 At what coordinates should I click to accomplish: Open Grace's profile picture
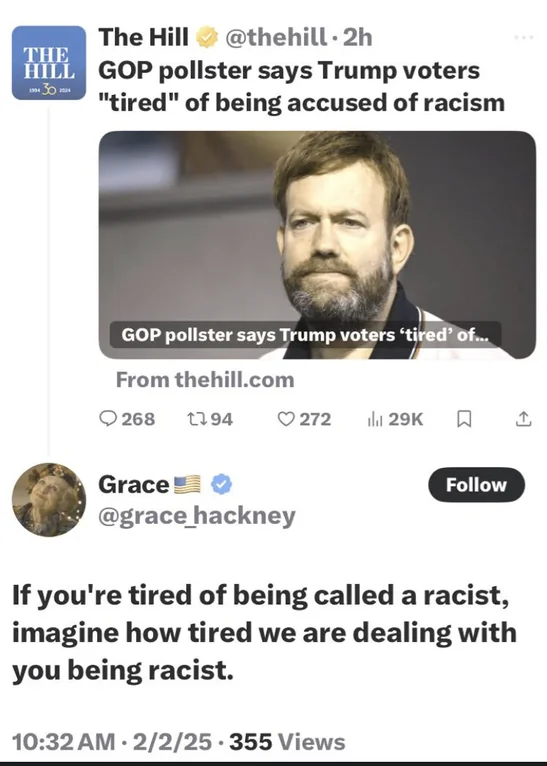tap(49, 500)
